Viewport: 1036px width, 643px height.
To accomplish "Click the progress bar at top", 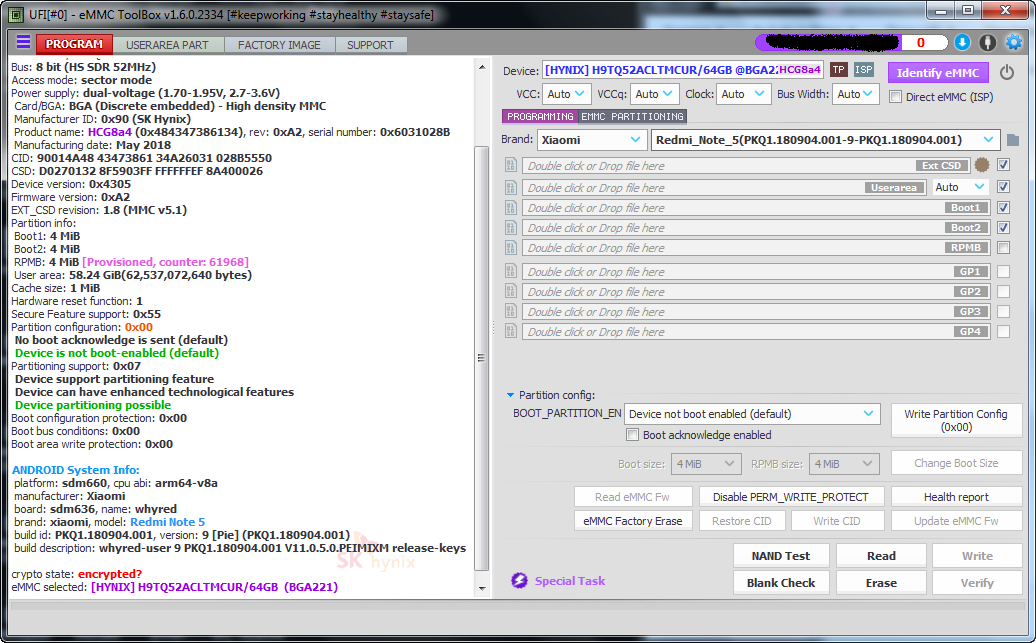I will [x=851, y=42].
